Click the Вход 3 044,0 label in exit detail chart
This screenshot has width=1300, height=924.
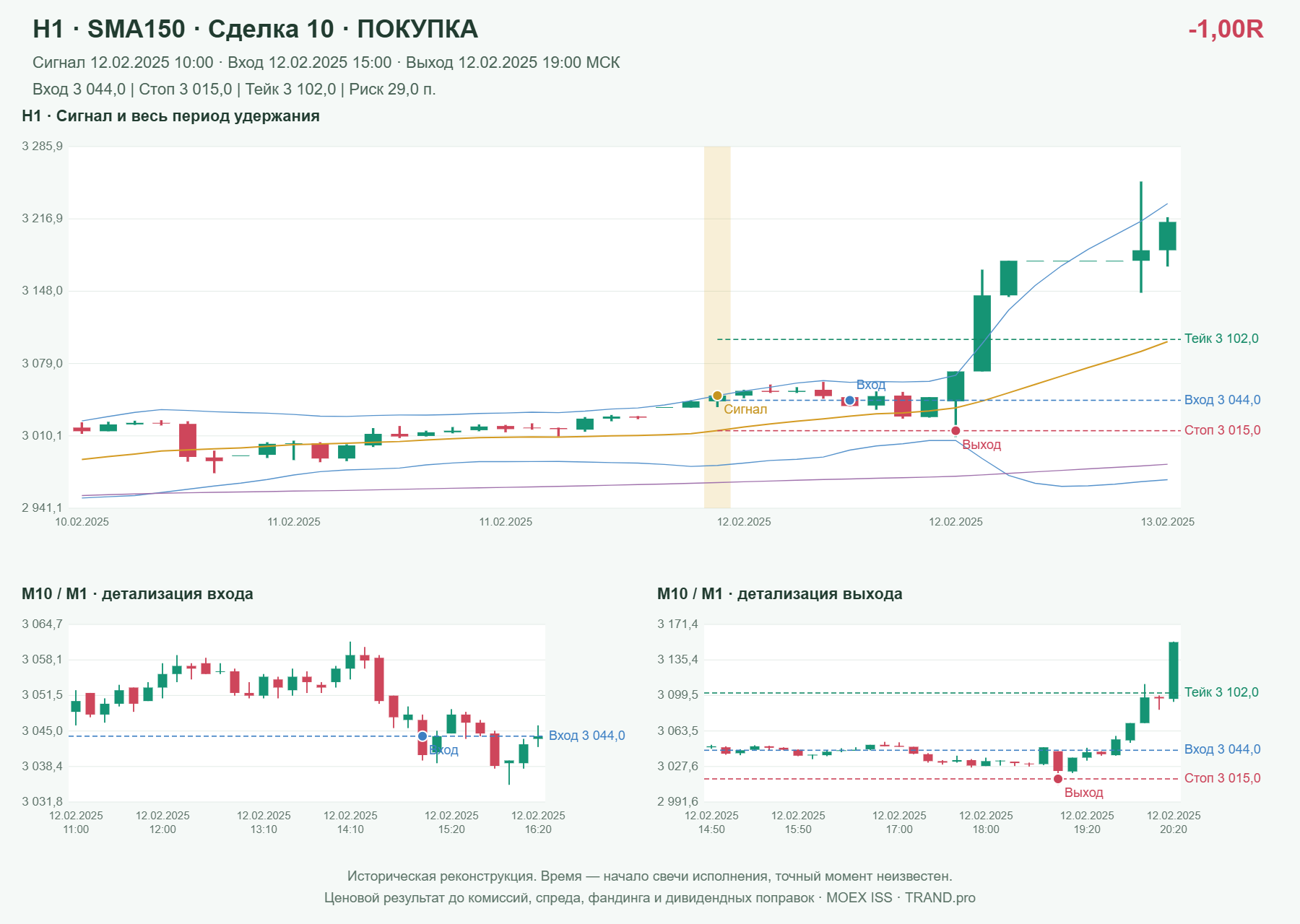[x=1223, y=749]
